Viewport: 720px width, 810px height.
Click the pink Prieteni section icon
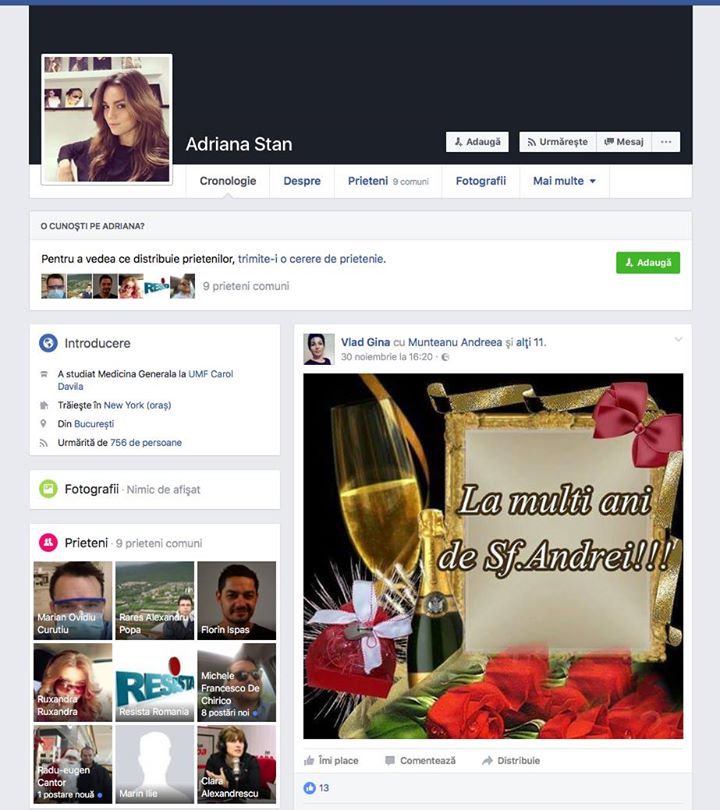(x=48, y=543)
